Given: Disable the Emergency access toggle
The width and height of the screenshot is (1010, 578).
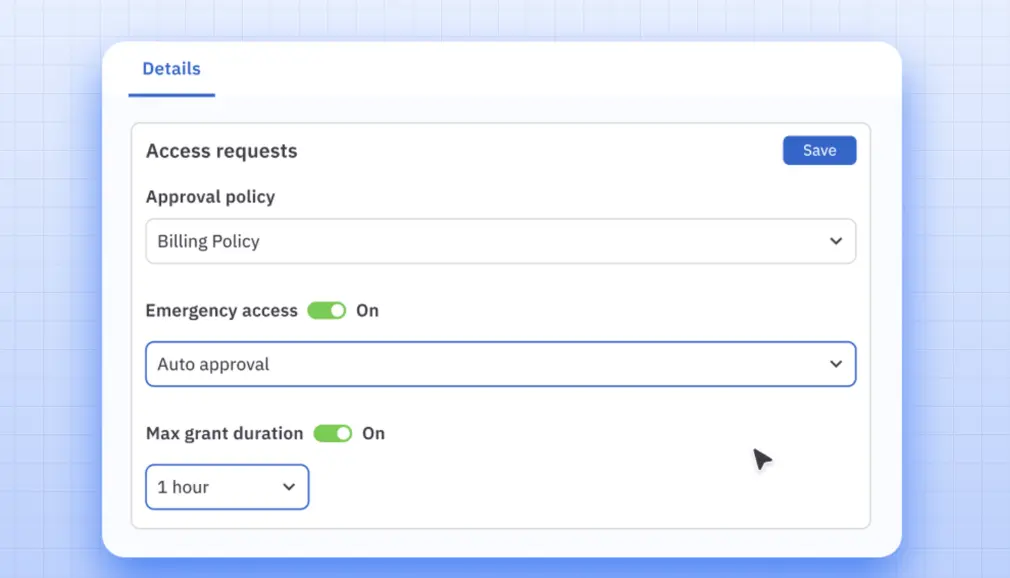Looking at the screenshot, I should click(x=326, y=310).
